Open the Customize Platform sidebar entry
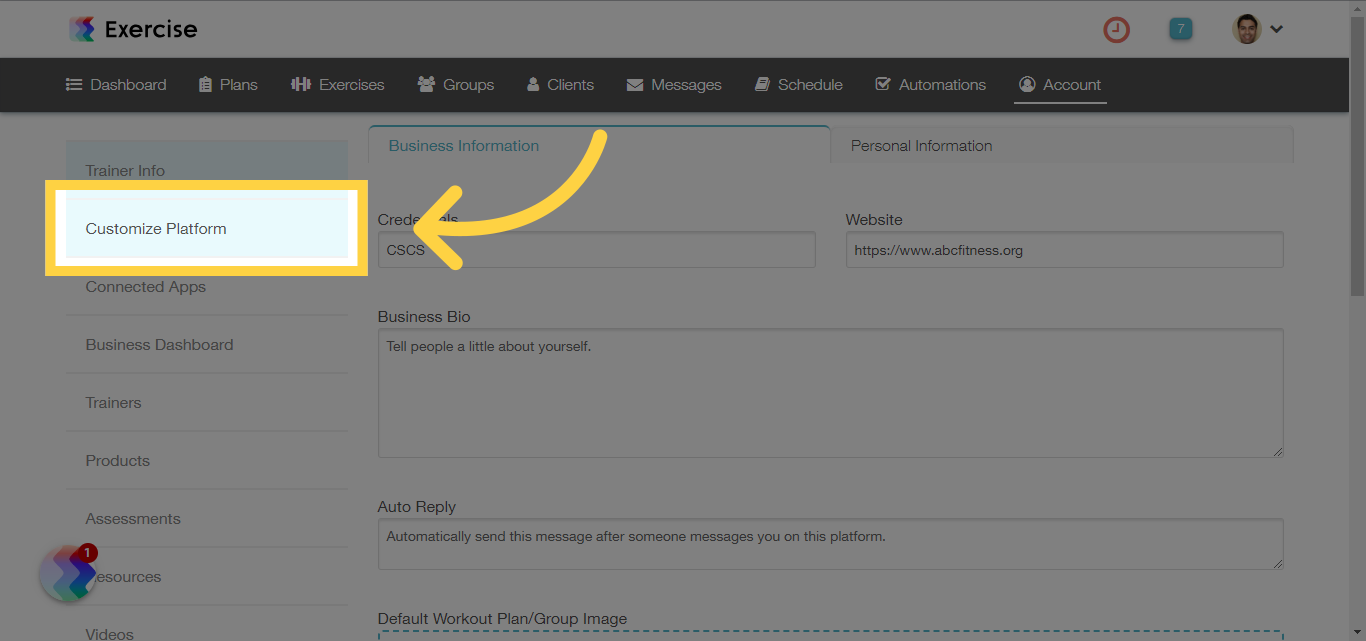1366x641 pixels. pos(156,228)
